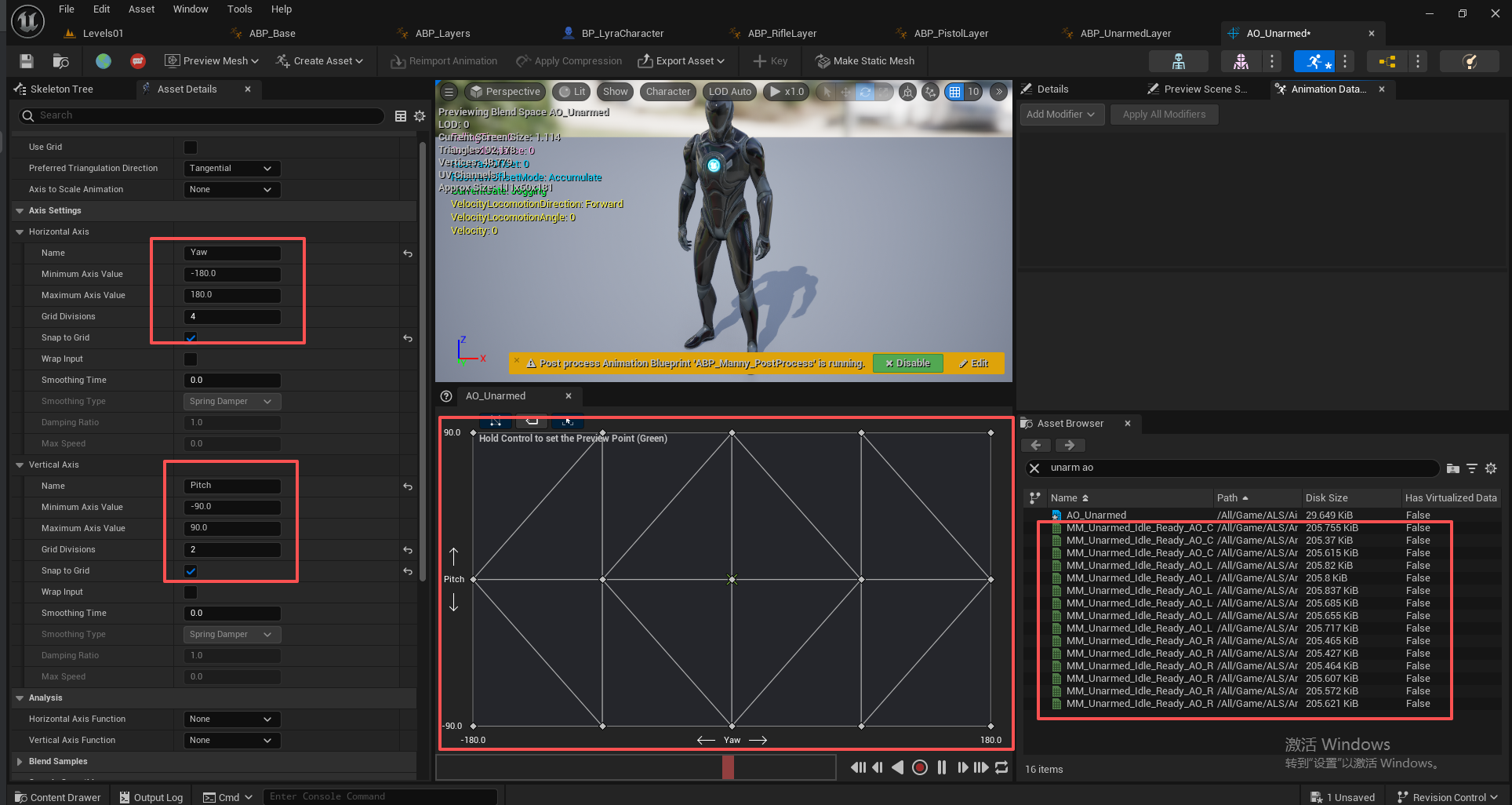Click the Make Static Mesh button
Screen dimensions: 1512x805
click(865, 61)
